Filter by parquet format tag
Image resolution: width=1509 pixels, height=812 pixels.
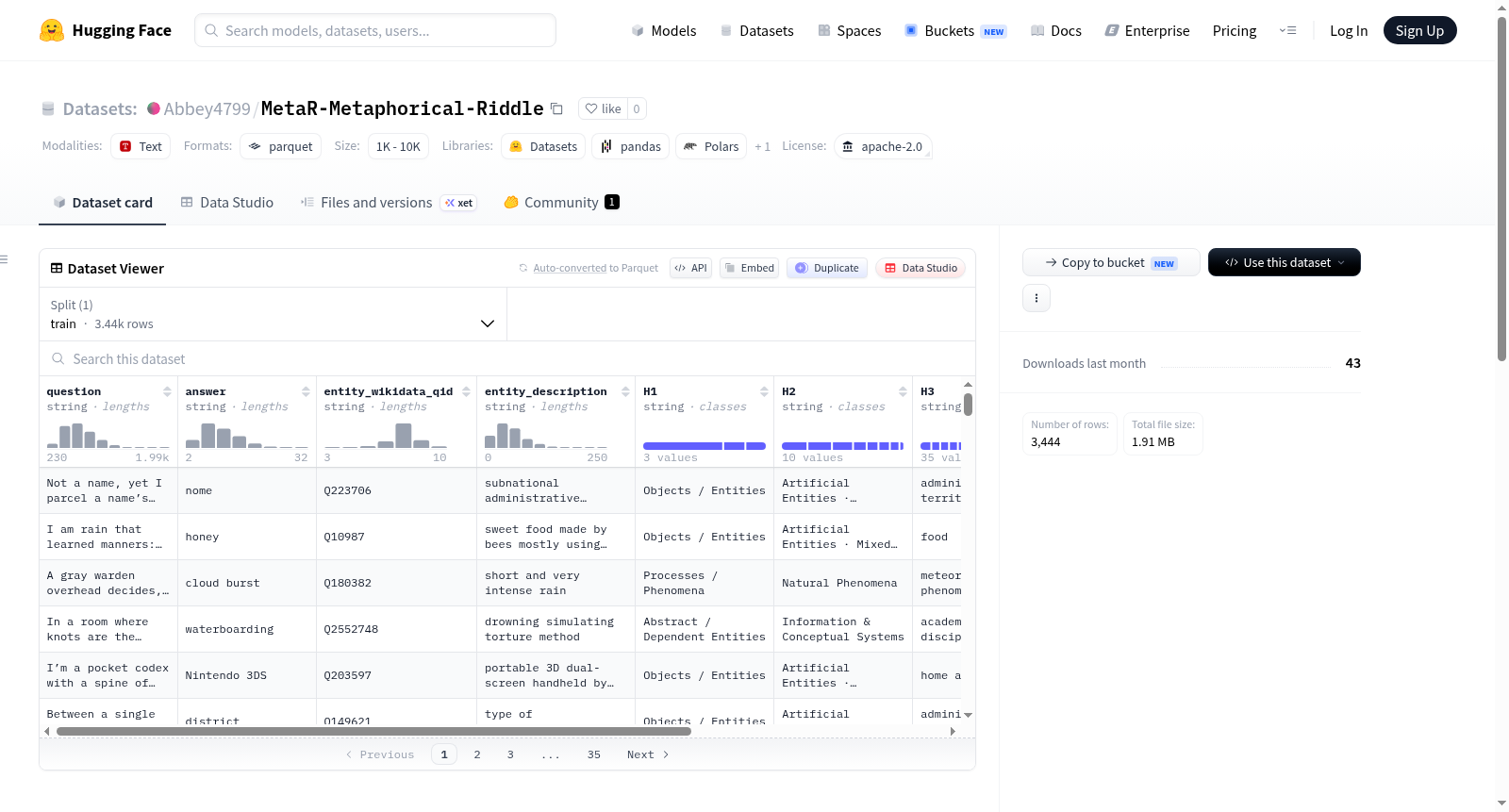[x=281, y=146]
